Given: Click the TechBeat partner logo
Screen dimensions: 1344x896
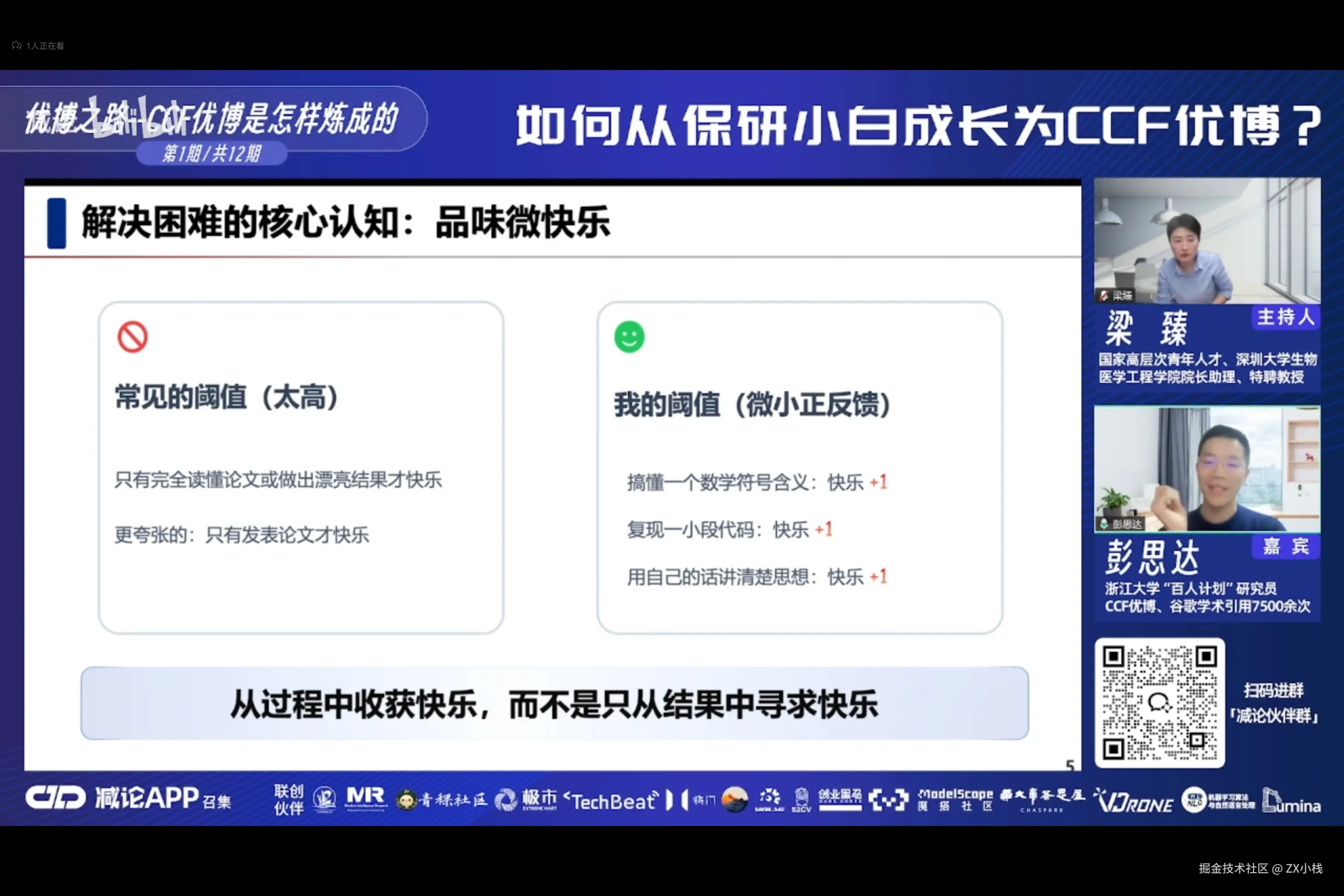Looking at the screenshot, I should tap(611, 801).
